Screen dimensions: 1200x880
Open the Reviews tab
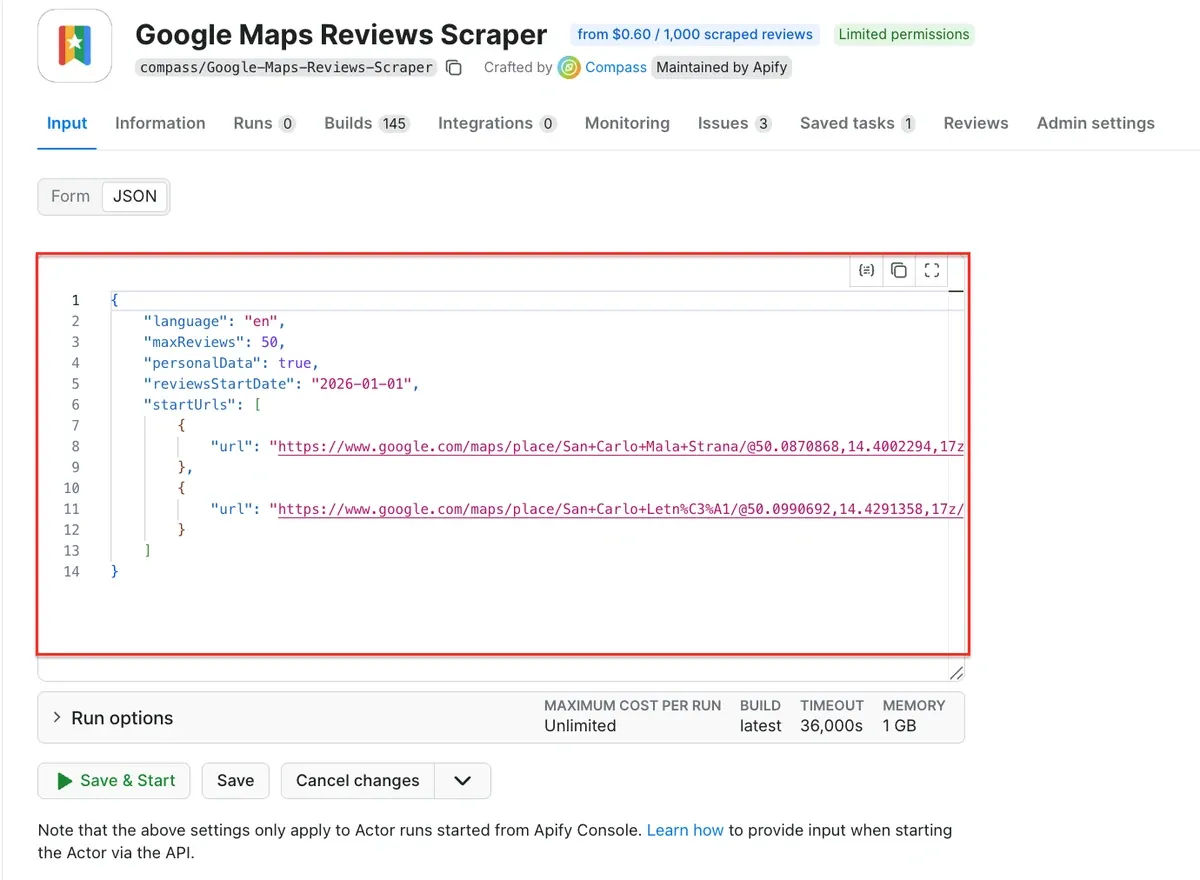click(976, 123)
